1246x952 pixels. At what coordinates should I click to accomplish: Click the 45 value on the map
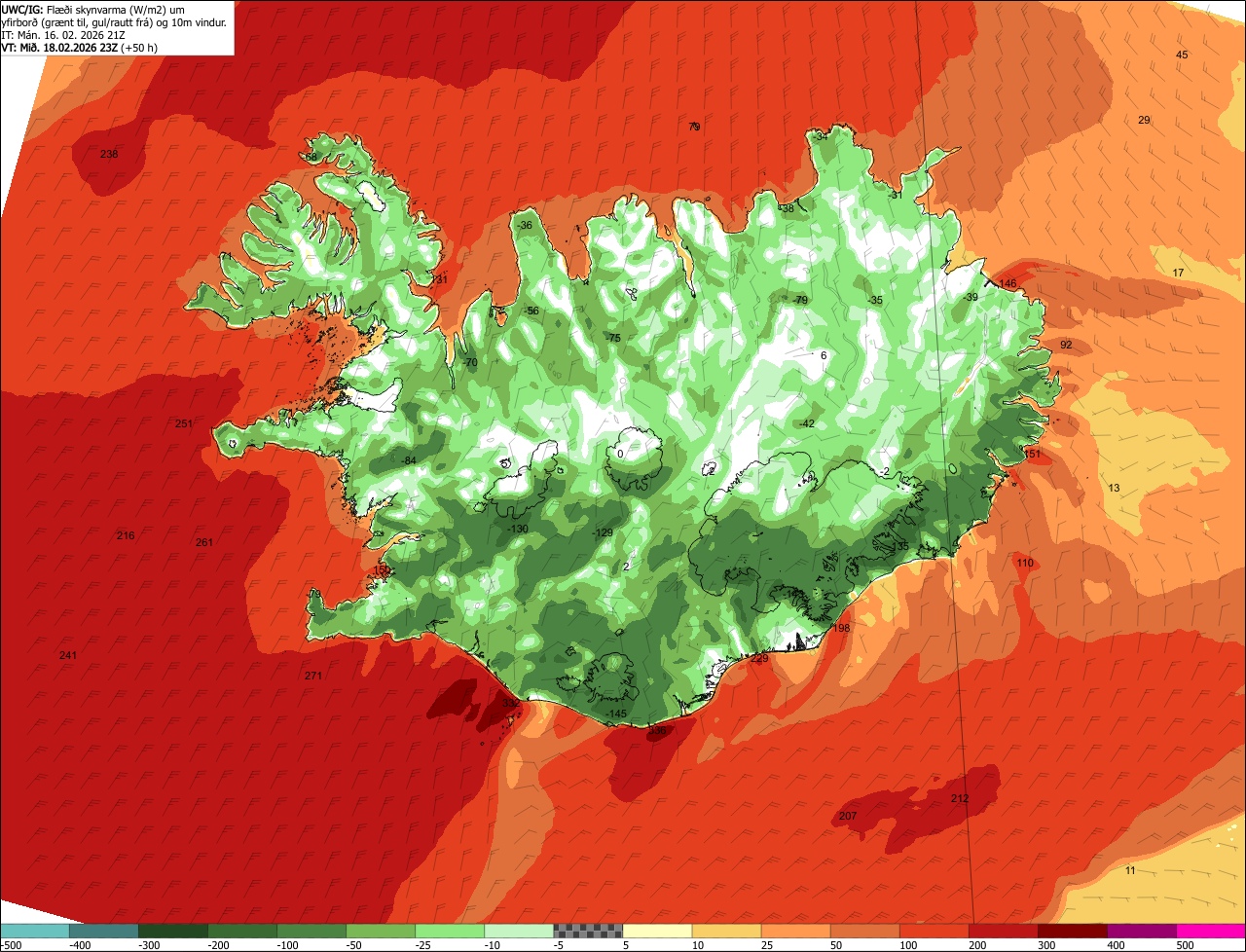(x=1182, y=55)
